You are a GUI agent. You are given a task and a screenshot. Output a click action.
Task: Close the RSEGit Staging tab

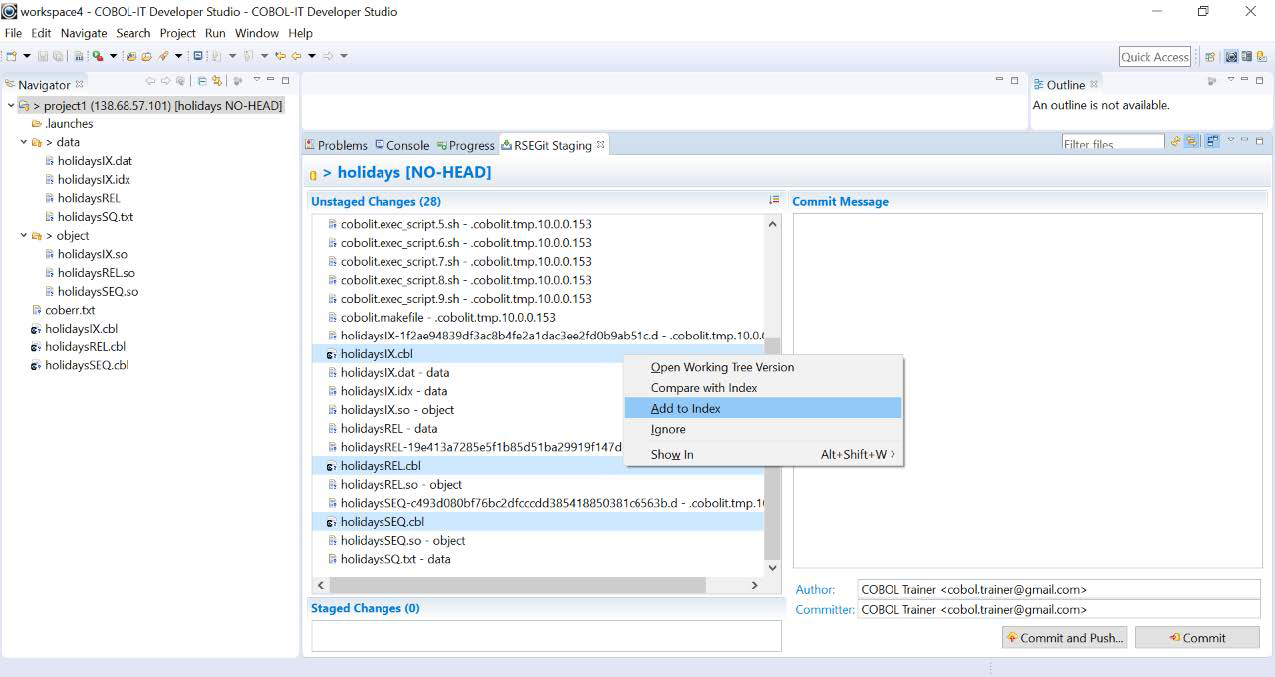pyautogui.click(x=601, y=145)
